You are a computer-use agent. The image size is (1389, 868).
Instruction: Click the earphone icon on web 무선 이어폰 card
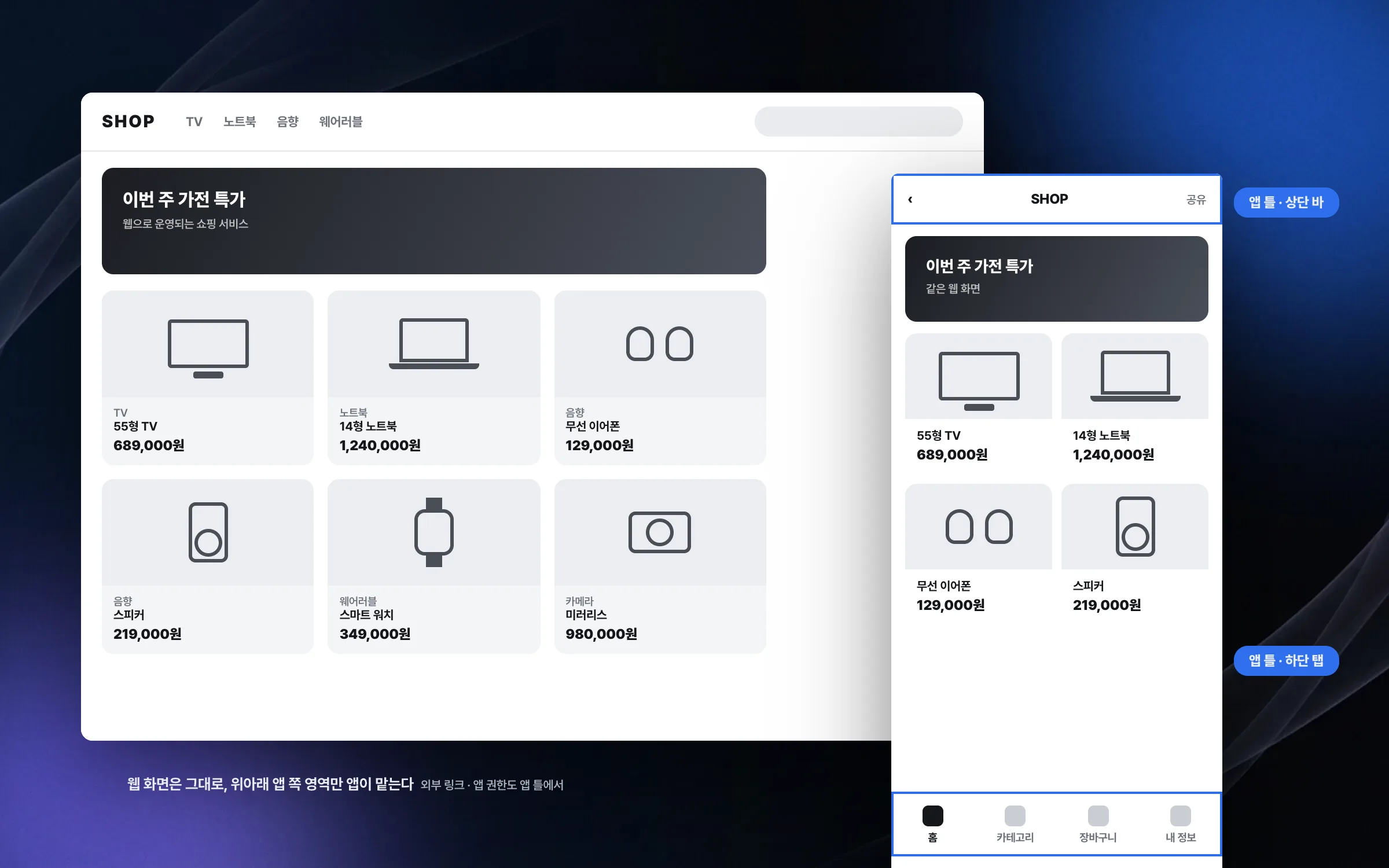660,344
